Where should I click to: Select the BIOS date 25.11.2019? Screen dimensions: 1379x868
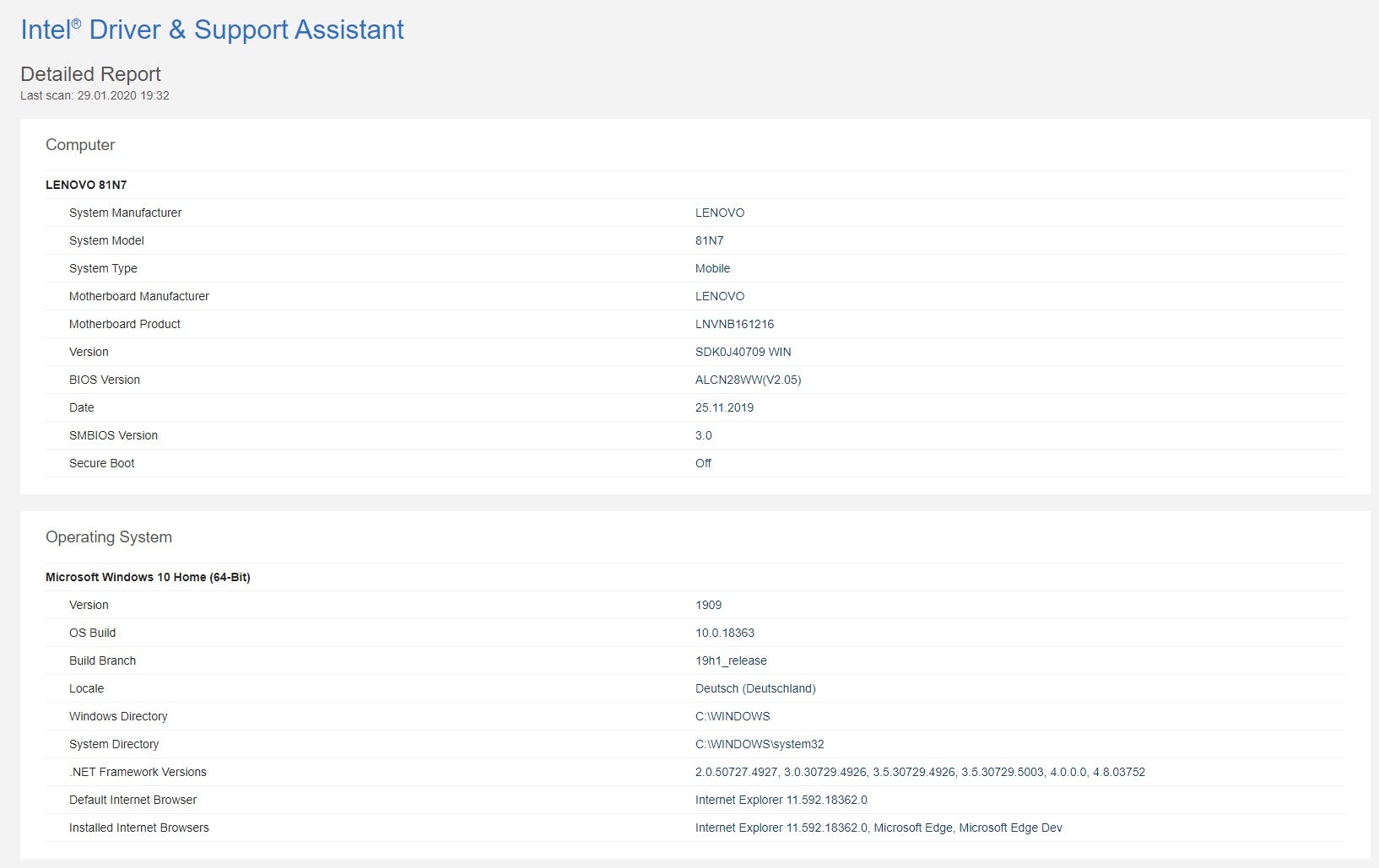point(724,407)
